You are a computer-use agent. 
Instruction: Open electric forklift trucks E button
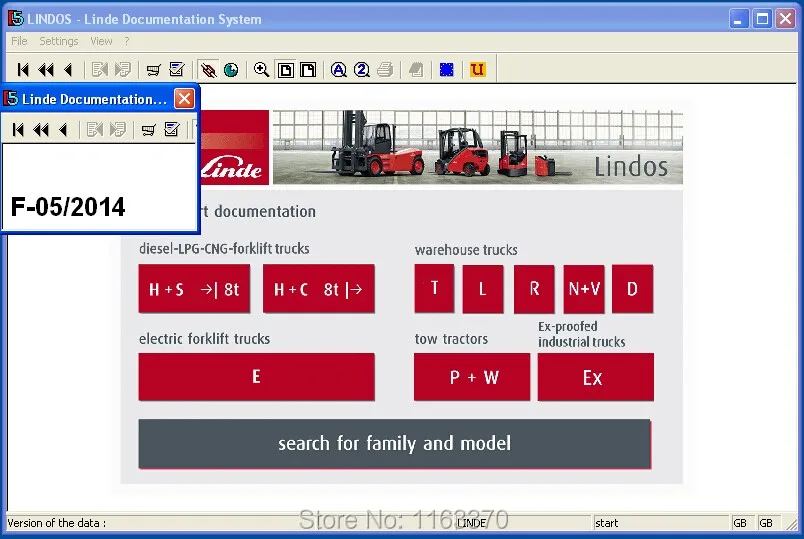point(256,377)
